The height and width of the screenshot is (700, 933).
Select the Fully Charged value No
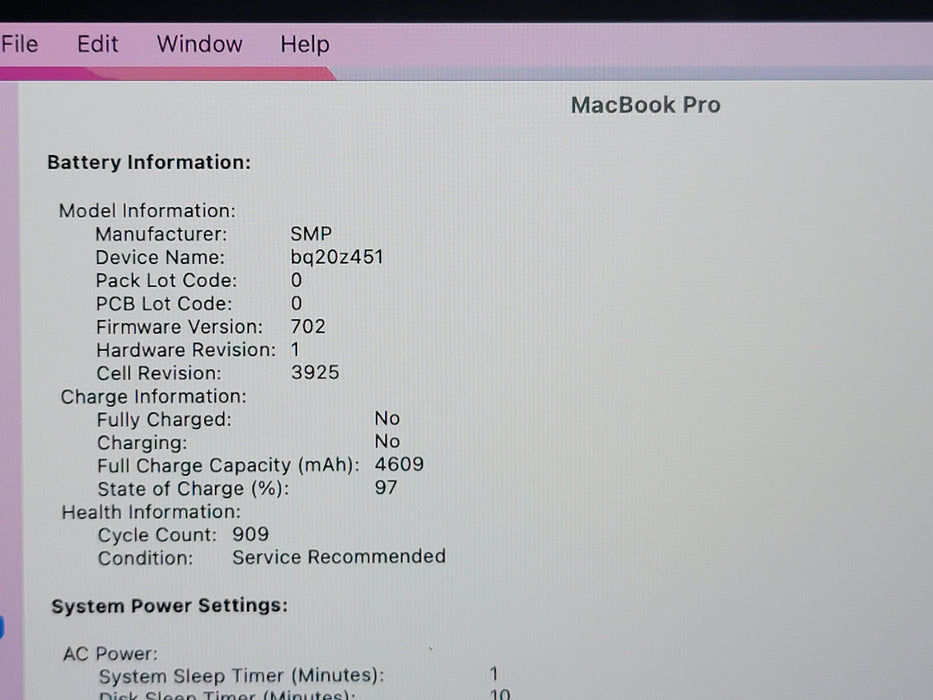pyautogui.click(x=387, y=418)
